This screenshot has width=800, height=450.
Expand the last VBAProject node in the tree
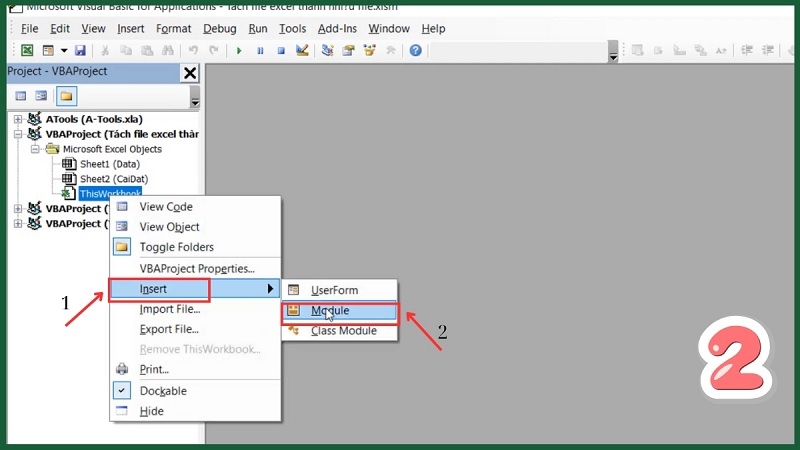click(18, 223)
